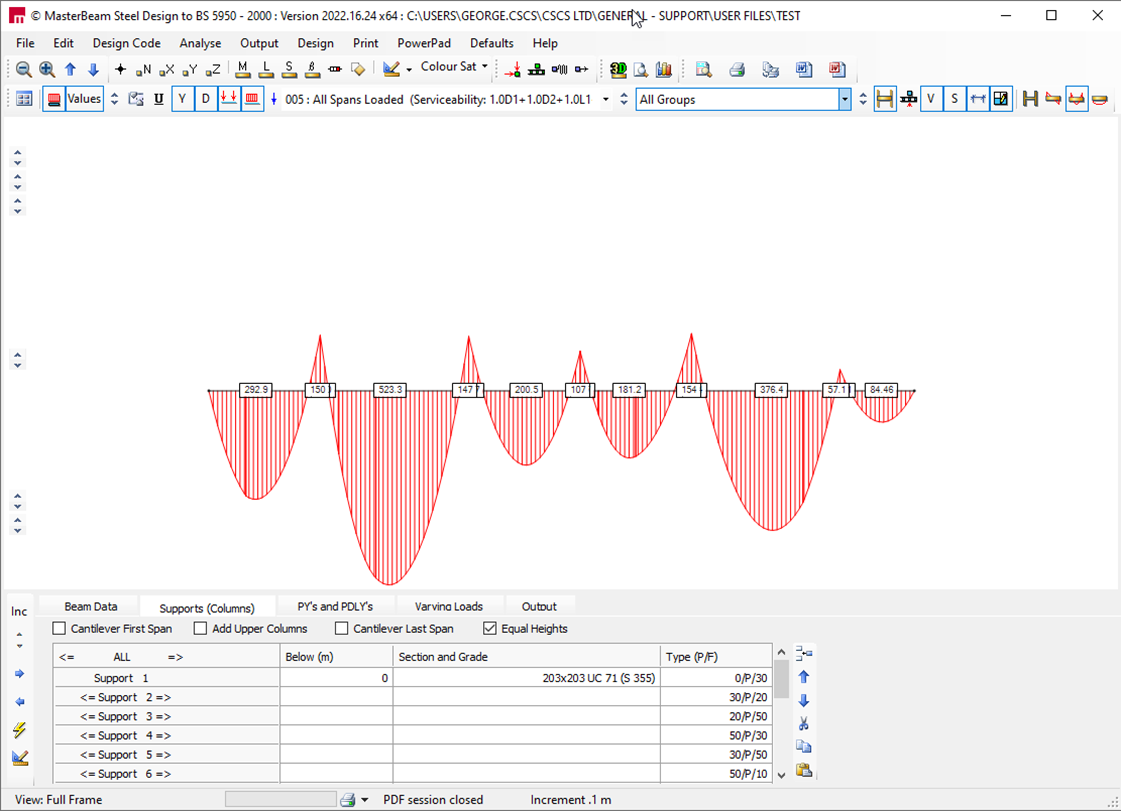Toggle the Y display button
Image resolution: width=1121 pixels, height=811 pixels.
(x=182, y=99)
